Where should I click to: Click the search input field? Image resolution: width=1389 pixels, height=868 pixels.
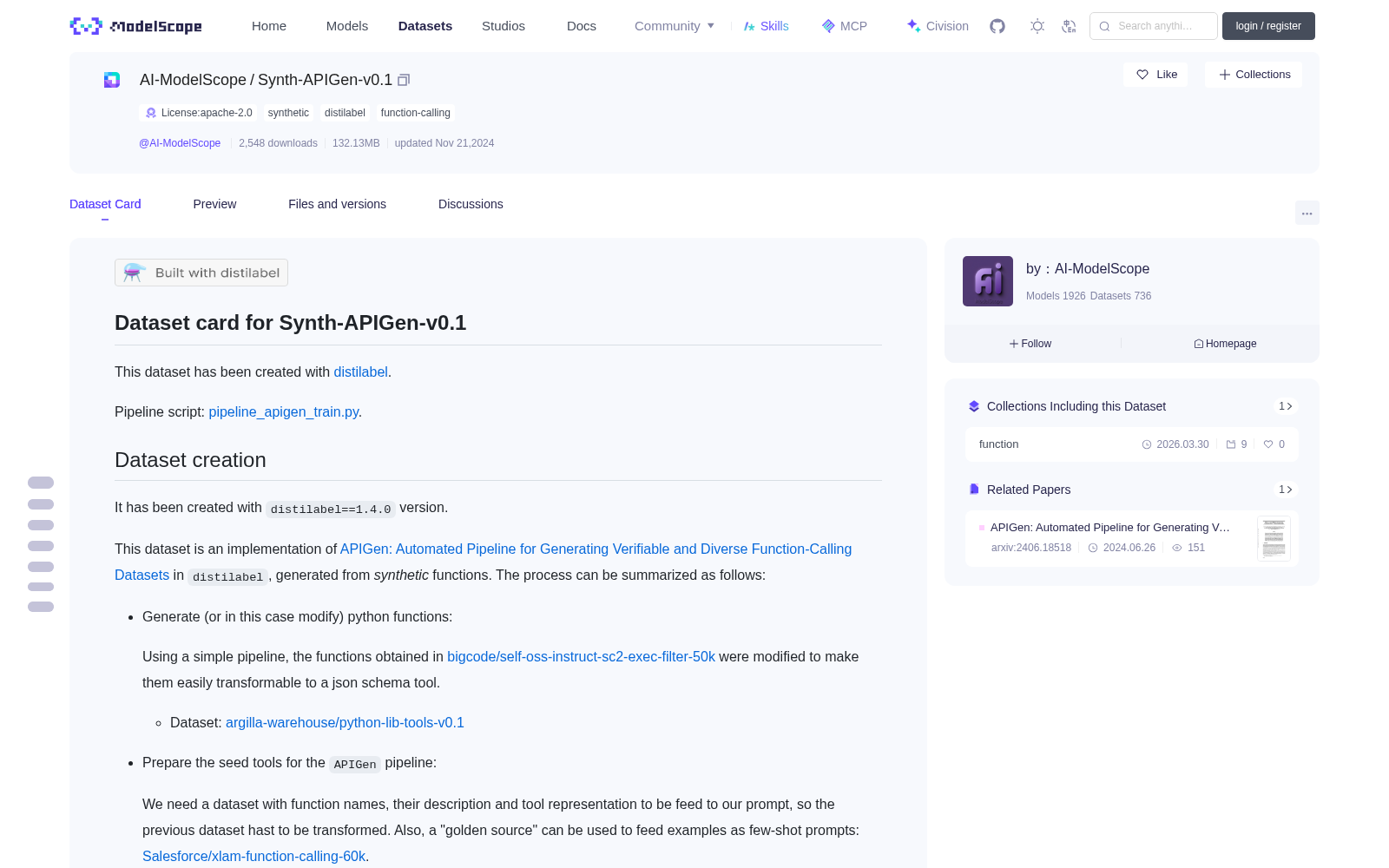(1154, 26)
